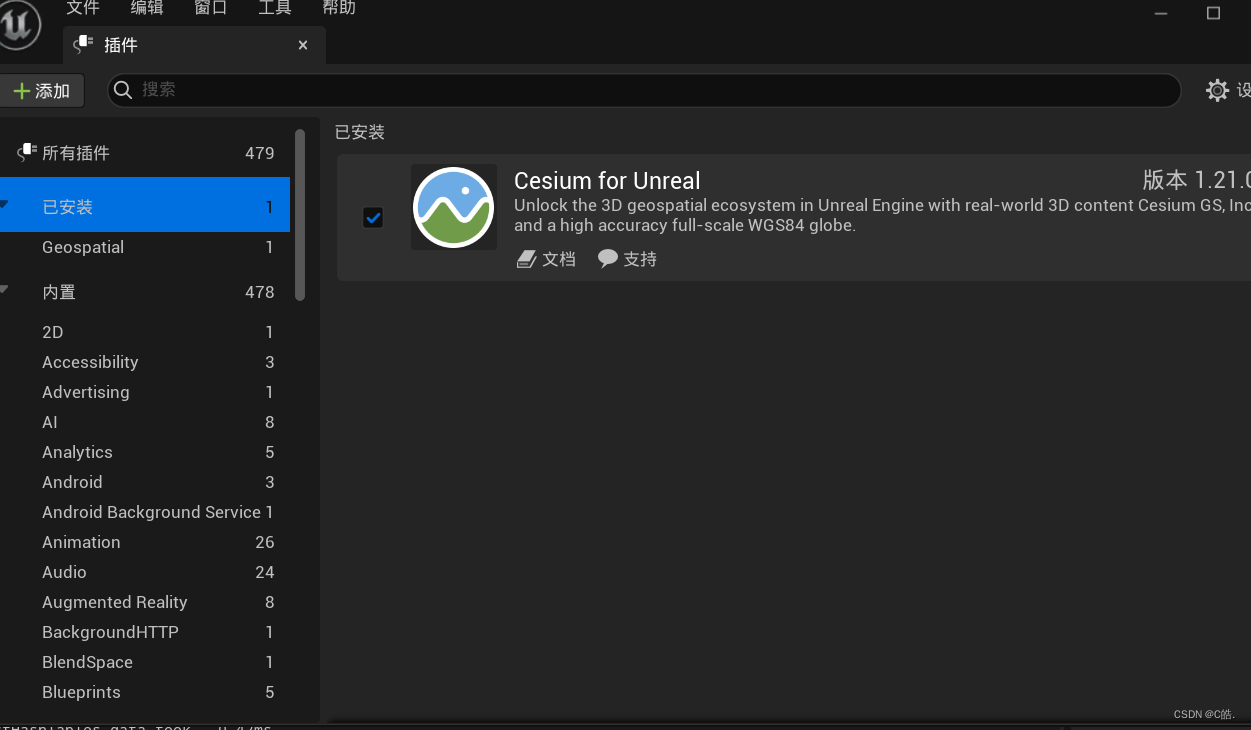Screen dimensions: 1251x730
Task: Click the Cesium for Unreal title
Action: [x=607, y=181]
